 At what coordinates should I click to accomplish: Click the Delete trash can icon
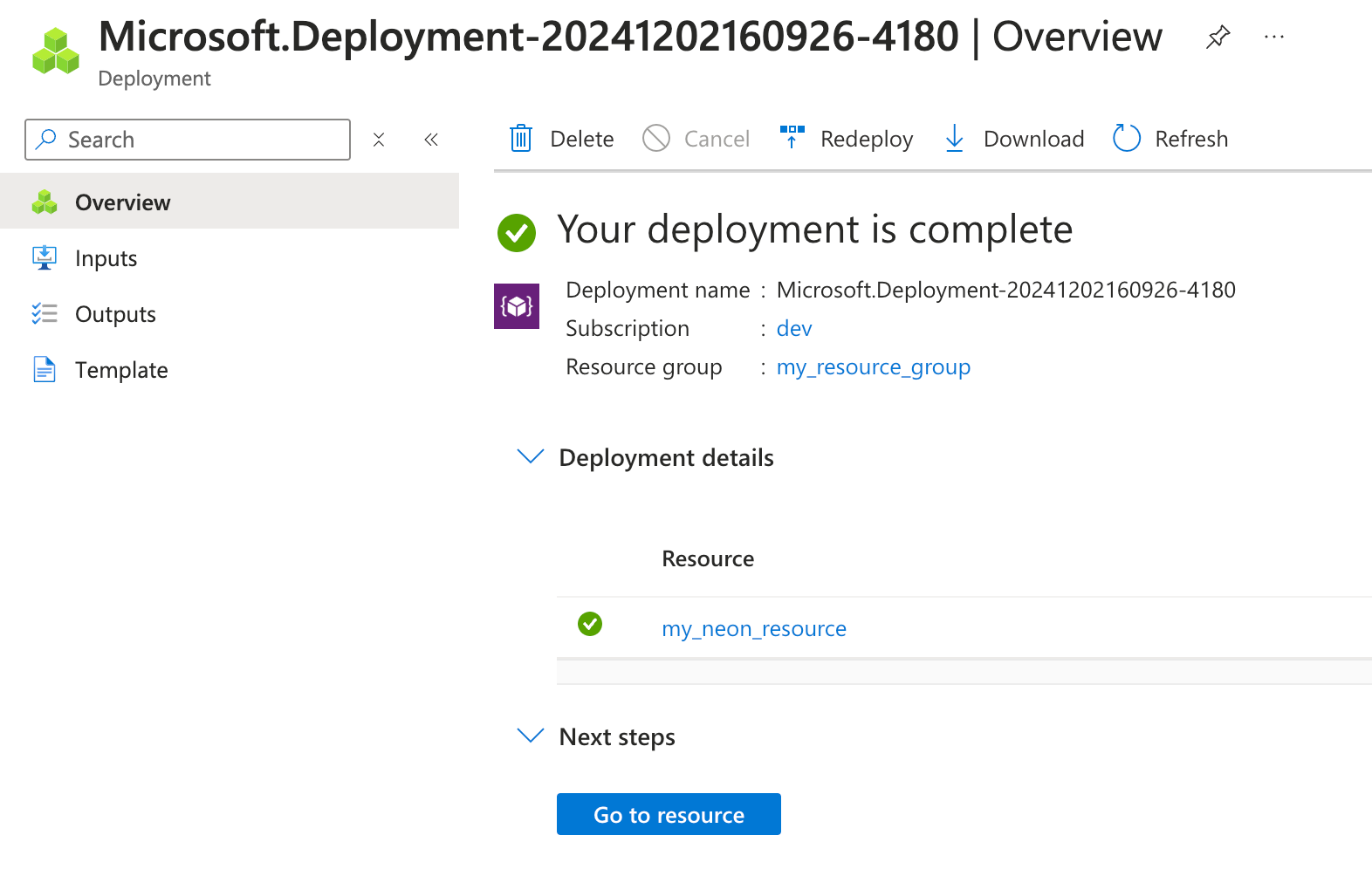521,139
